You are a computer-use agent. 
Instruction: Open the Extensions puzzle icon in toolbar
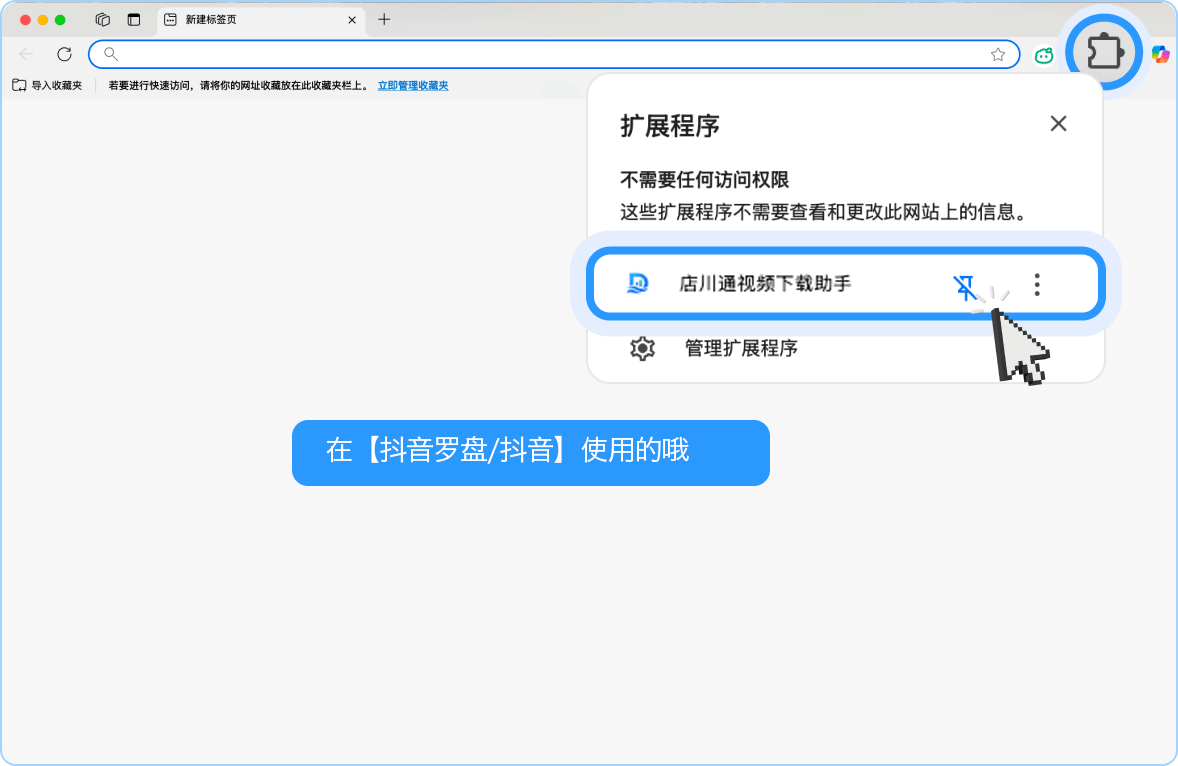click(1104, 53)
